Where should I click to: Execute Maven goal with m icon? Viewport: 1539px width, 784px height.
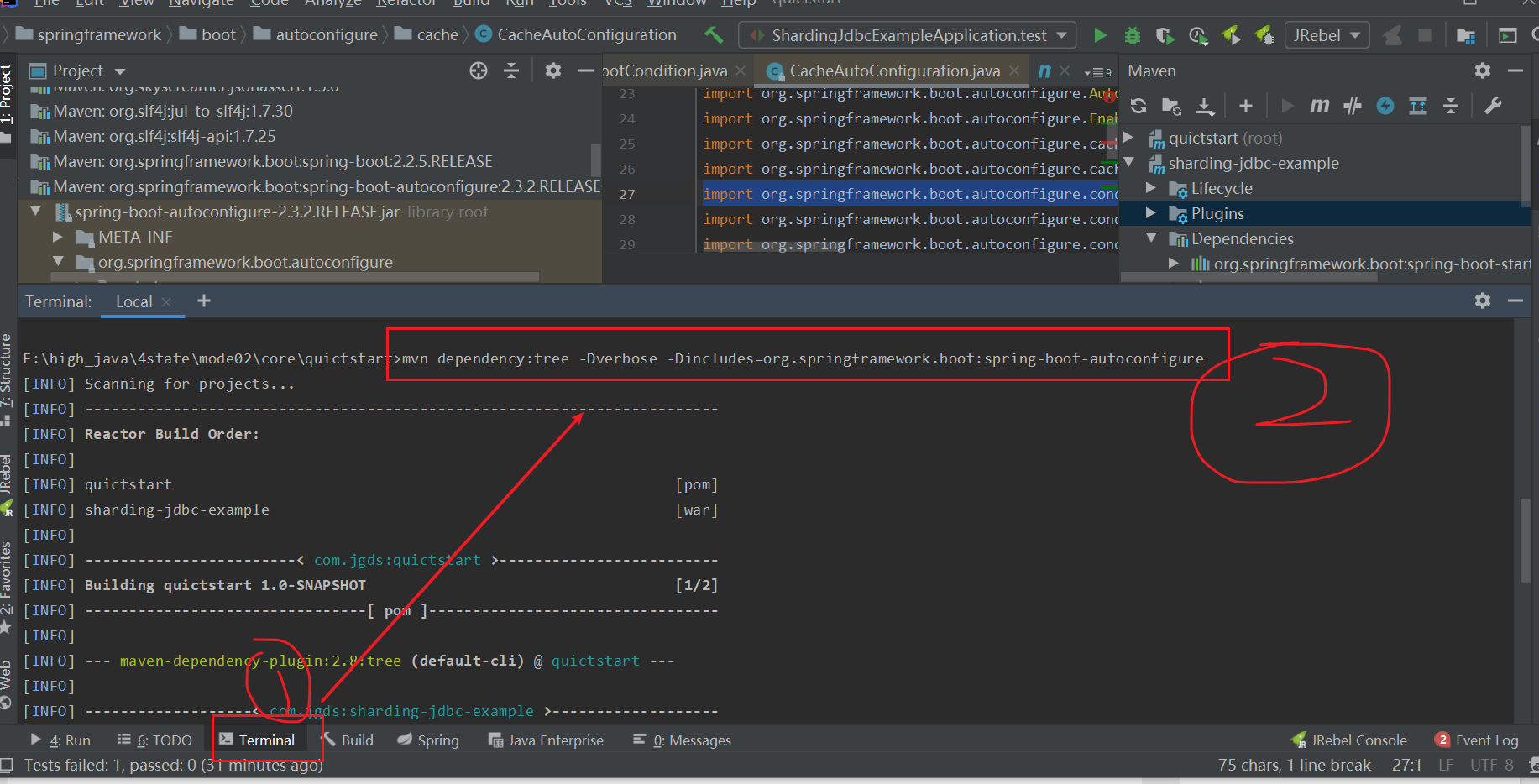tap(1320, 106)
